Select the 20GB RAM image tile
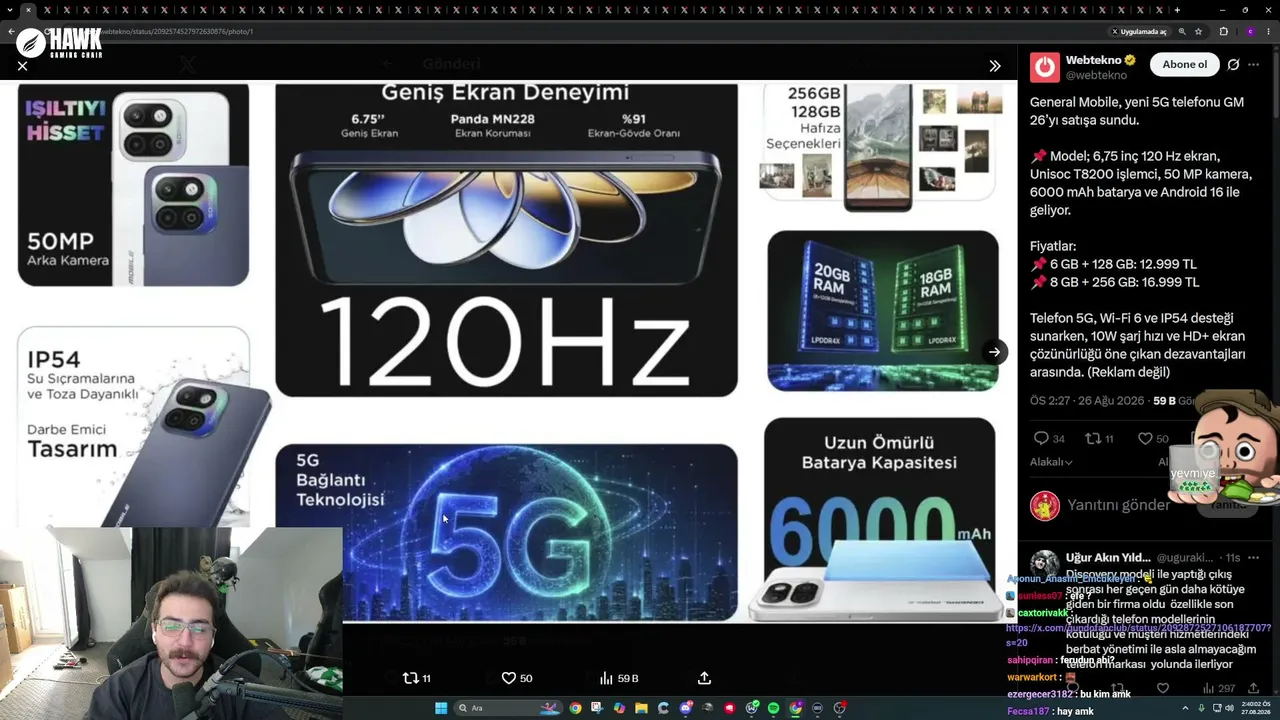The image size is (1280, 720). coord(883,310)
